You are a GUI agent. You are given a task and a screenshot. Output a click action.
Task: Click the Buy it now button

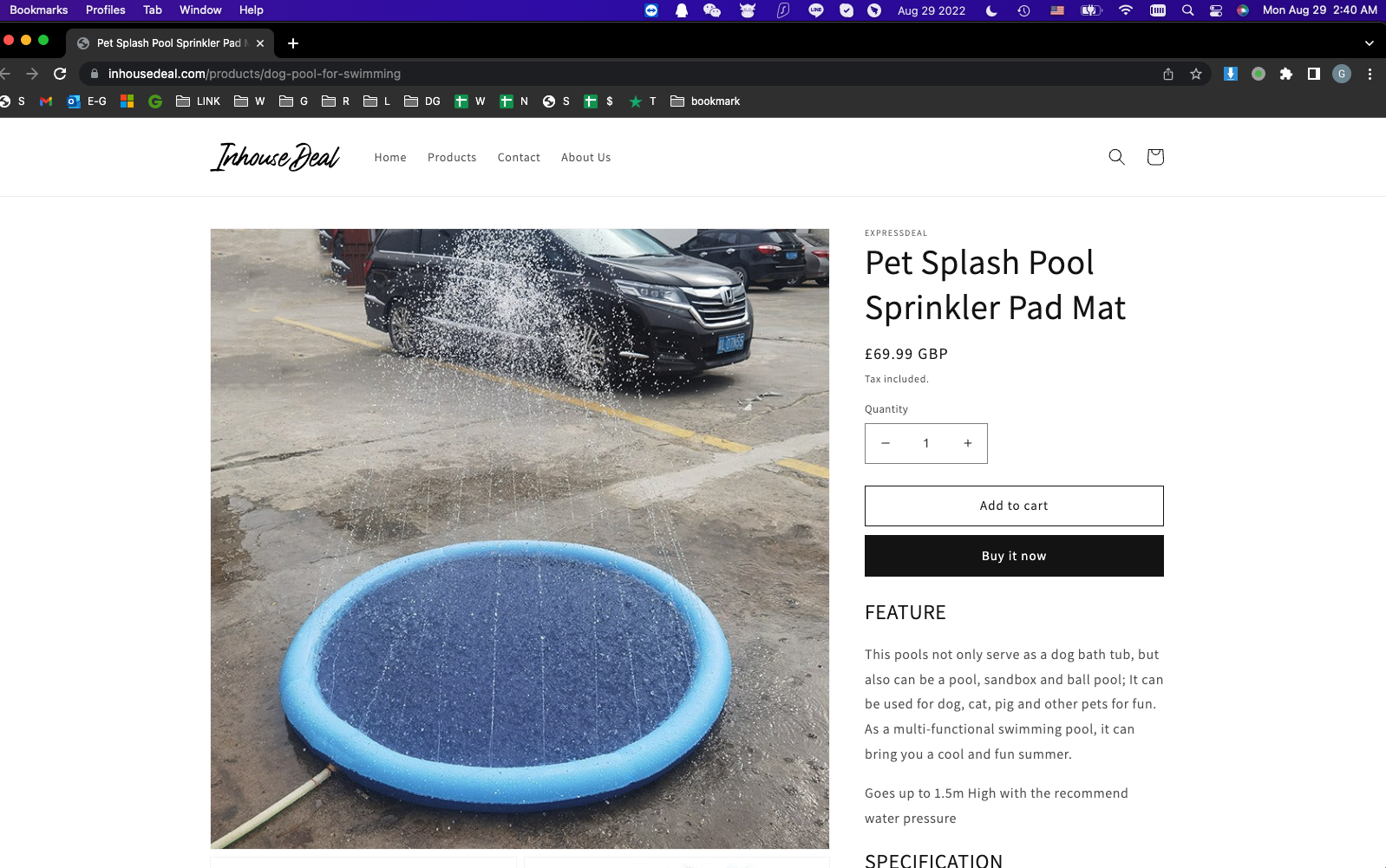[x=1014, y=556]
